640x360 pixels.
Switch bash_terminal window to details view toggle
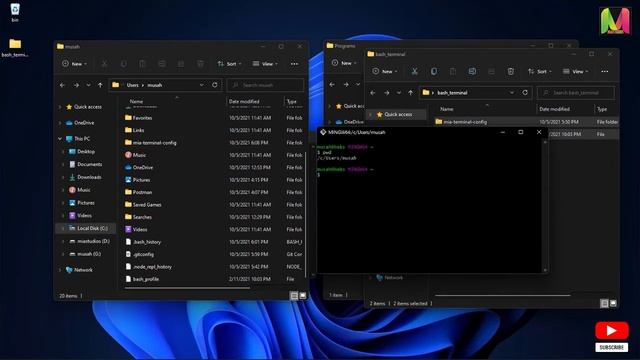(604, 303)
